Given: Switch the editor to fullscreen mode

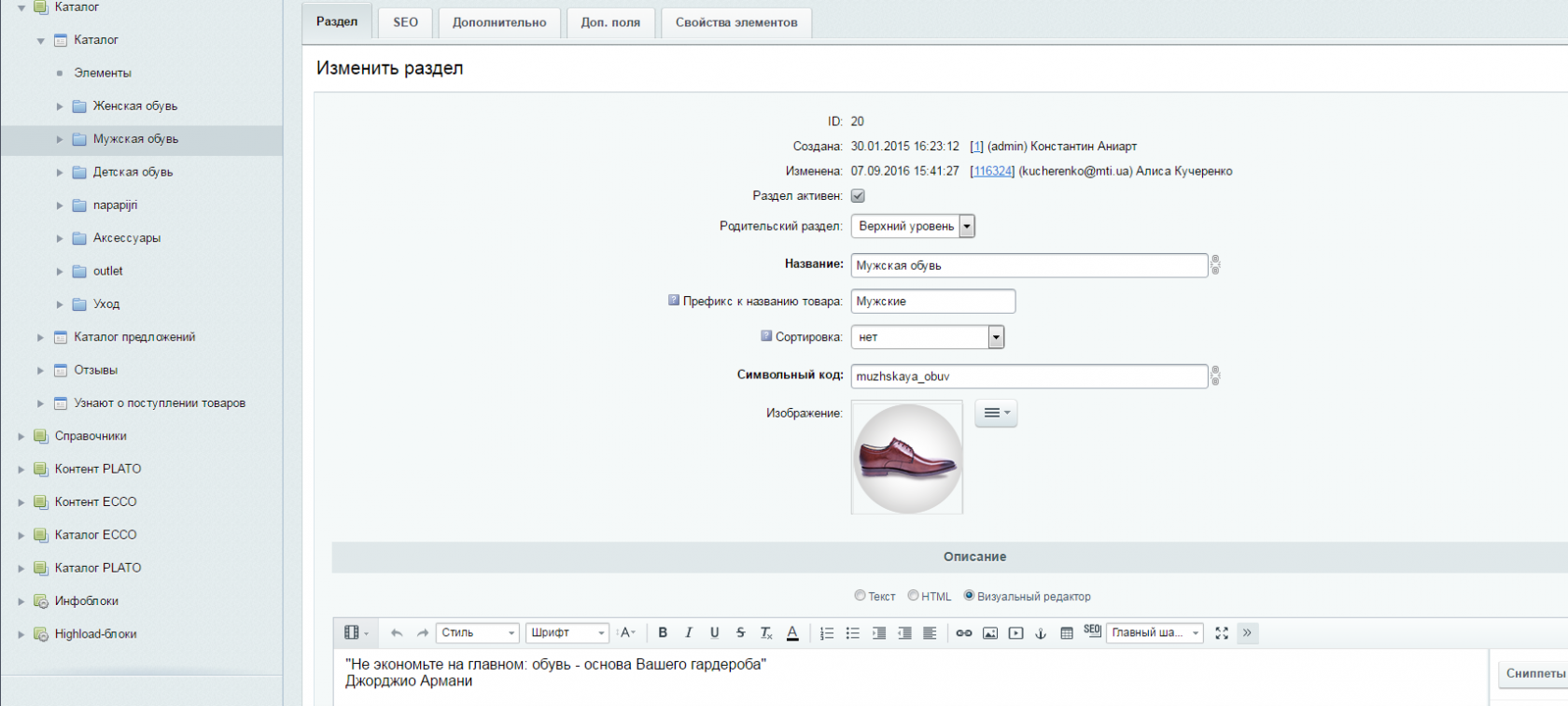Looking at the screenshot, I should point(1222,633).
